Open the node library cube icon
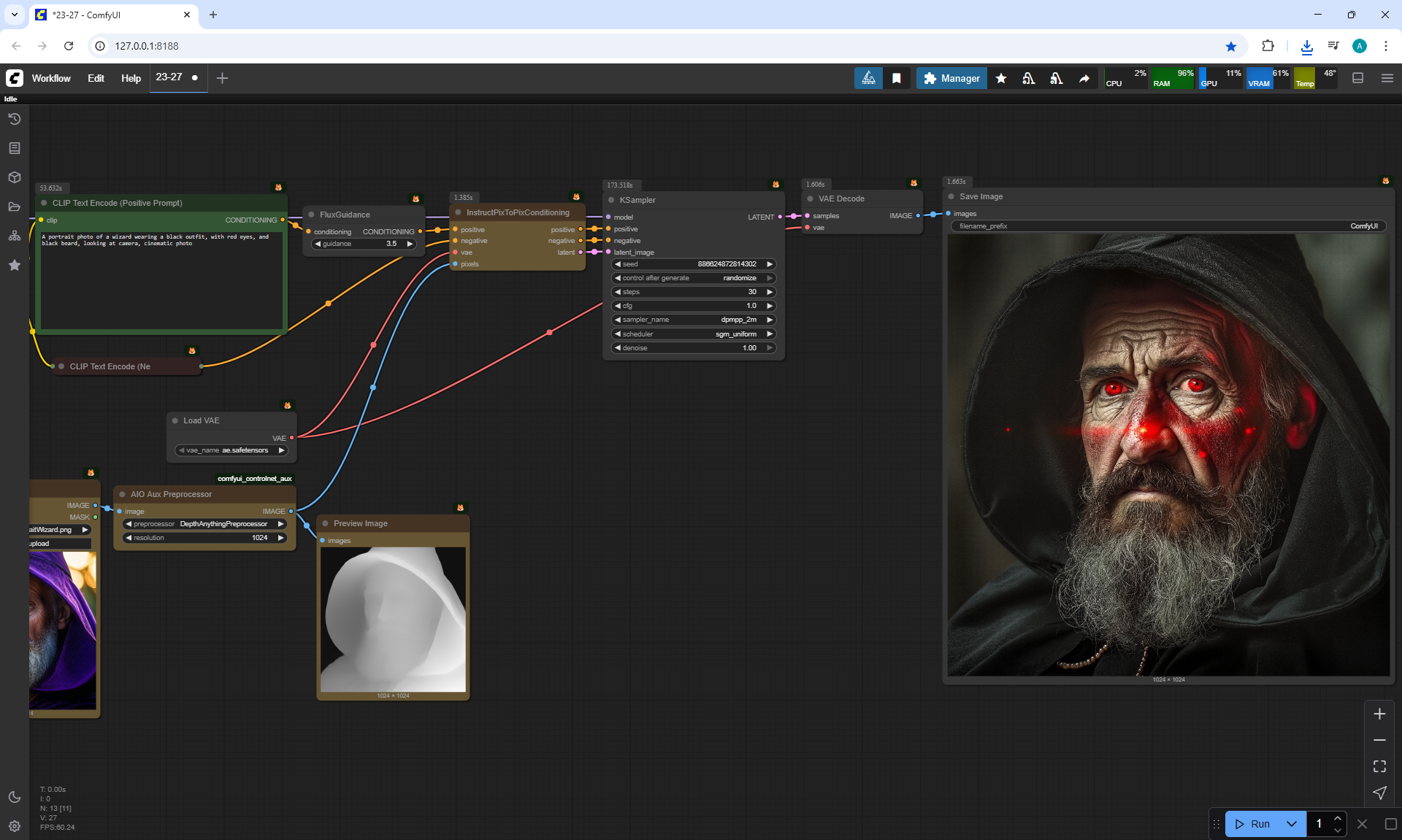Viewport: 1402px width, 840px height. pyautogui.click(x=14, y=177)
